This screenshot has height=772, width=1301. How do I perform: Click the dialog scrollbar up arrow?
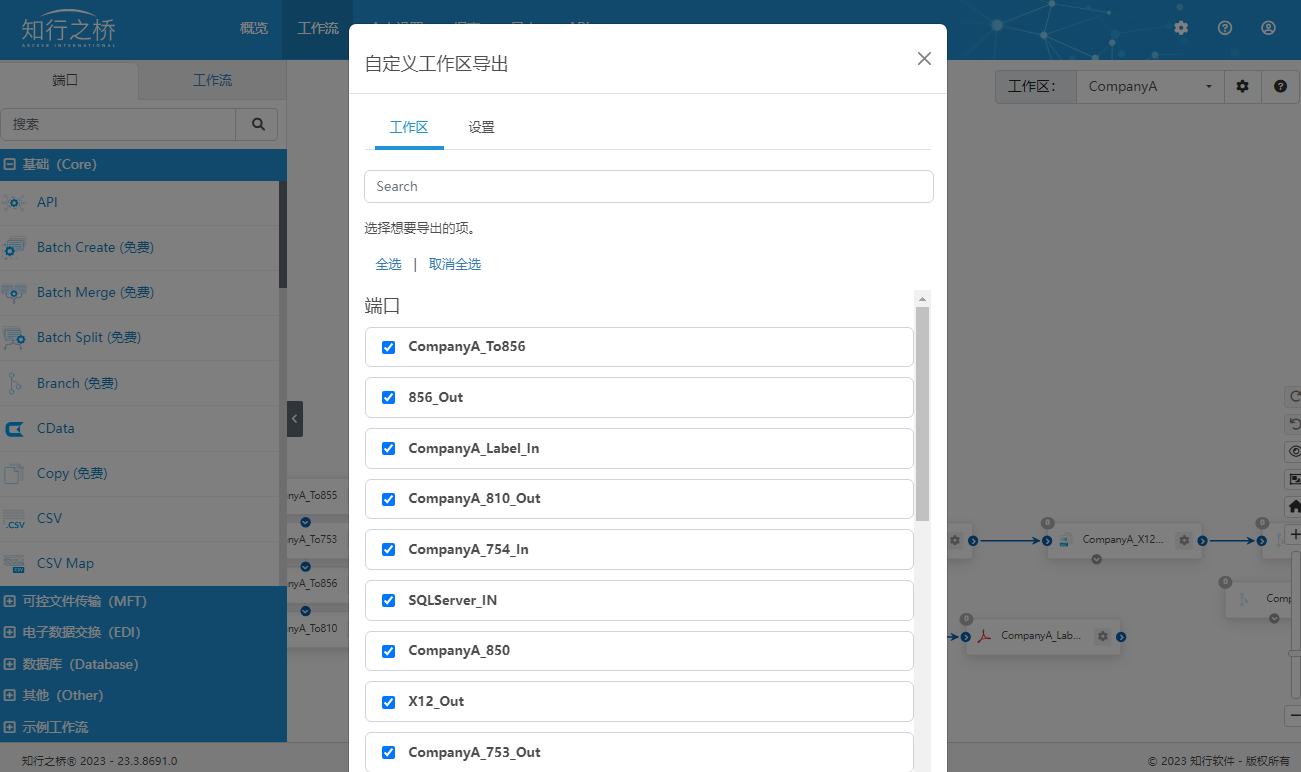tap(923, 298)
